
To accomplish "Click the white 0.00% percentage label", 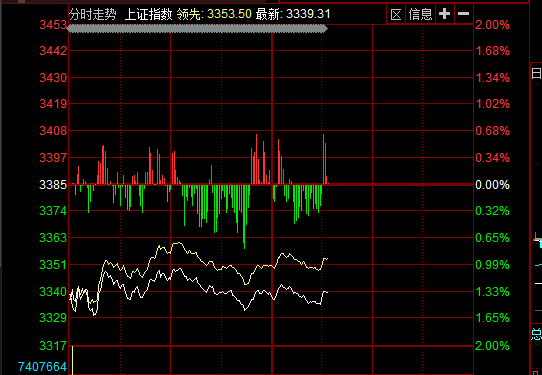I will coord(493,185).
